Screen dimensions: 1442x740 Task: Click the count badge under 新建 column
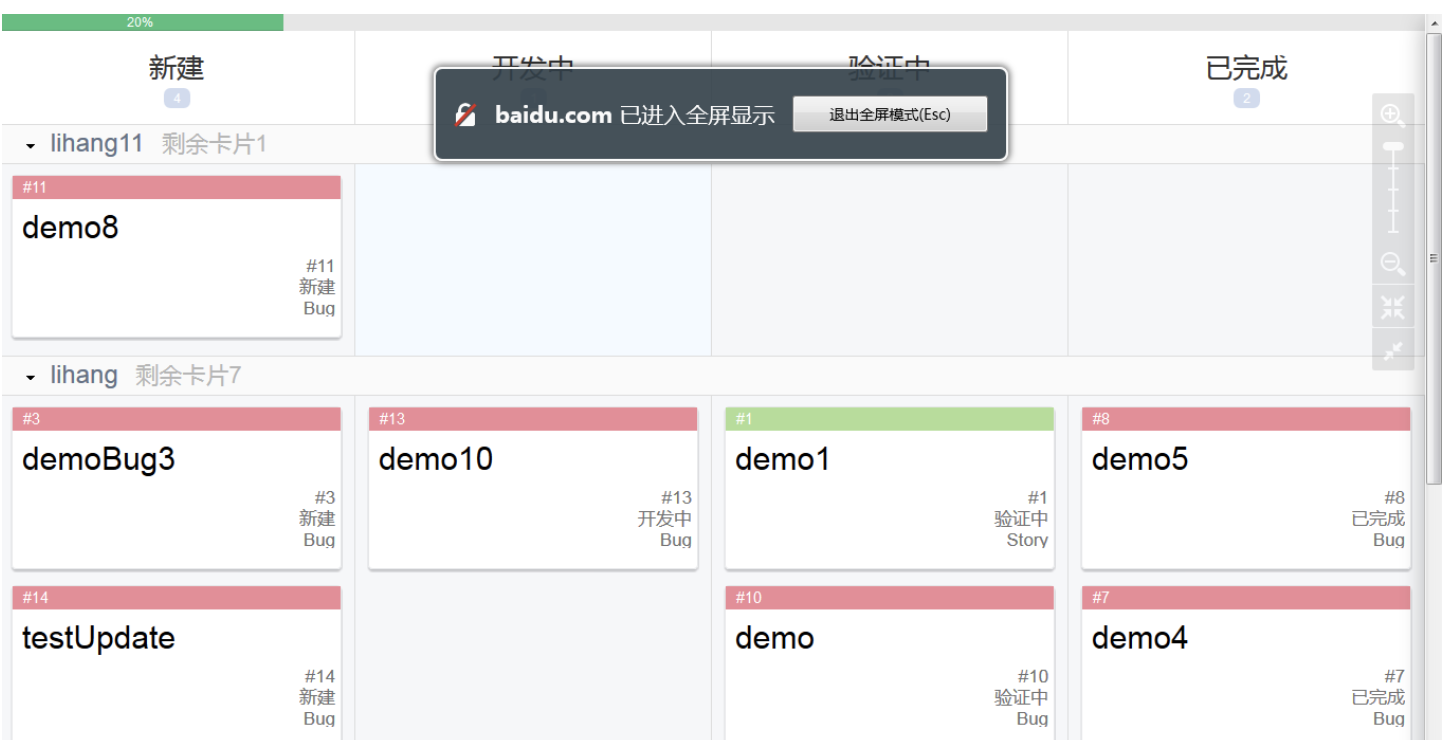(x=176, y=98)
